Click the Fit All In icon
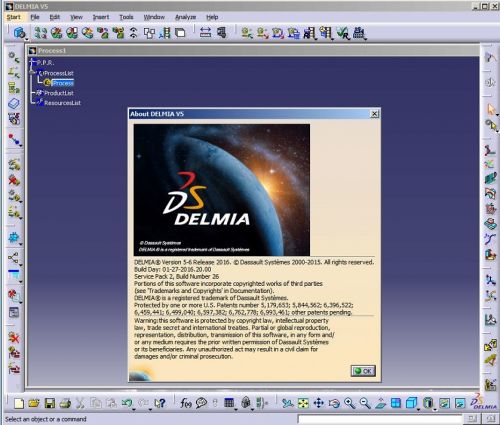500x425 pixels. 303,403
